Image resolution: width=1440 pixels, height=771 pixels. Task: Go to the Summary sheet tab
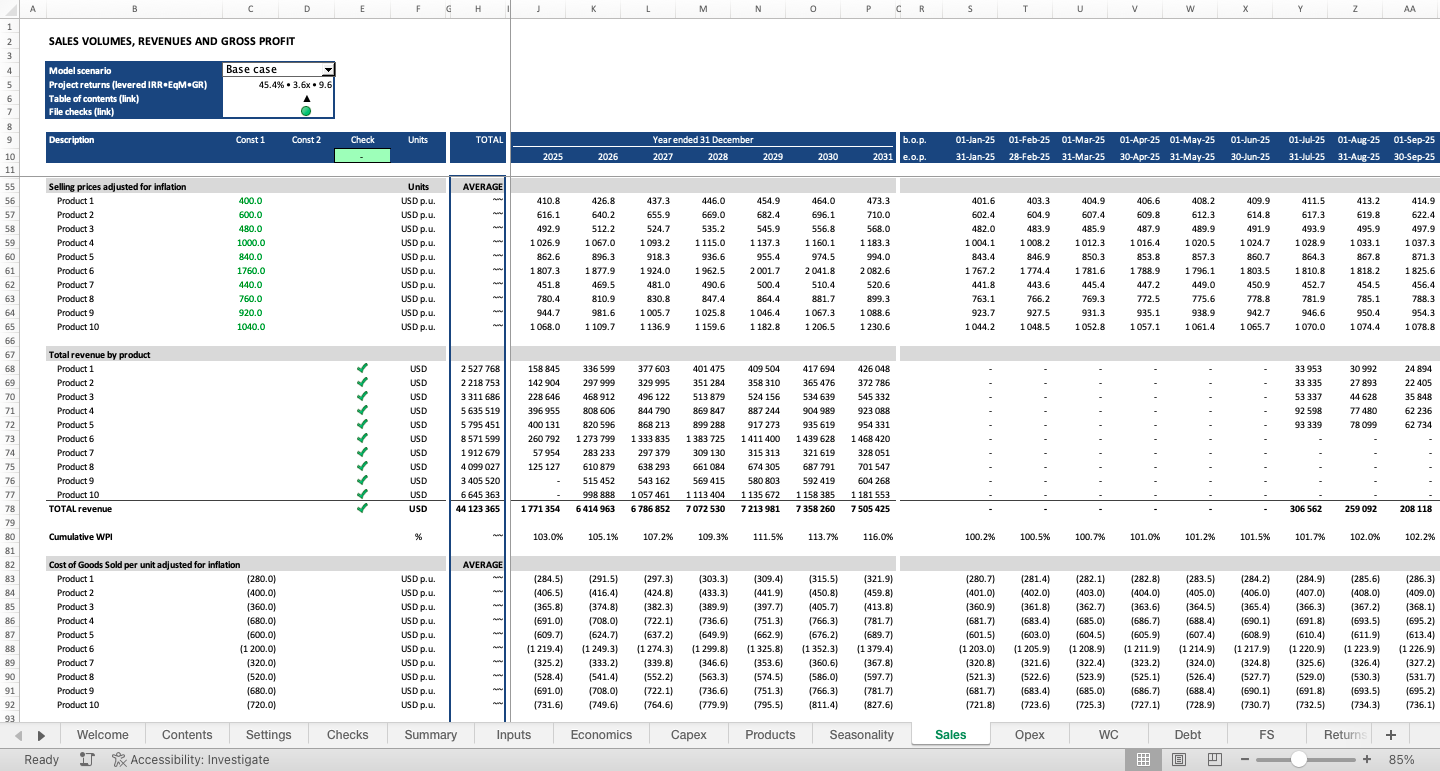431,735
